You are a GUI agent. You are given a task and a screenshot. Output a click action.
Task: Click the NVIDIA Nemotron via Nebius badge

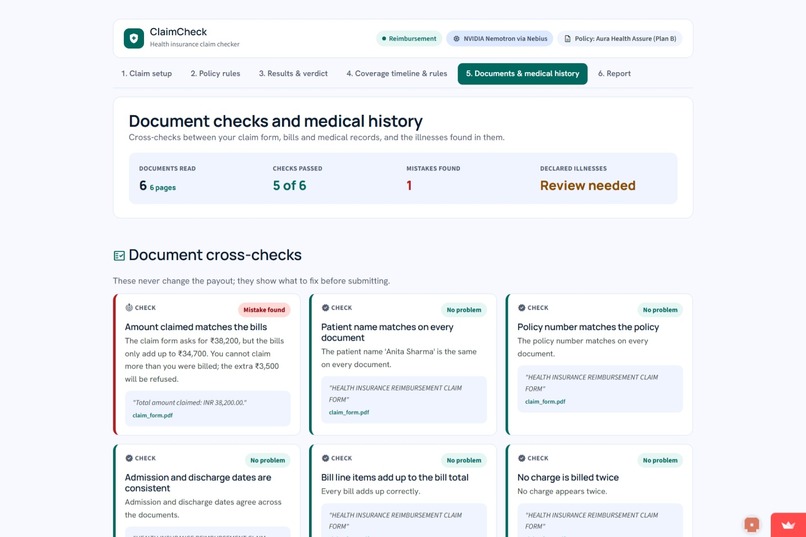[x=500, y=39]
